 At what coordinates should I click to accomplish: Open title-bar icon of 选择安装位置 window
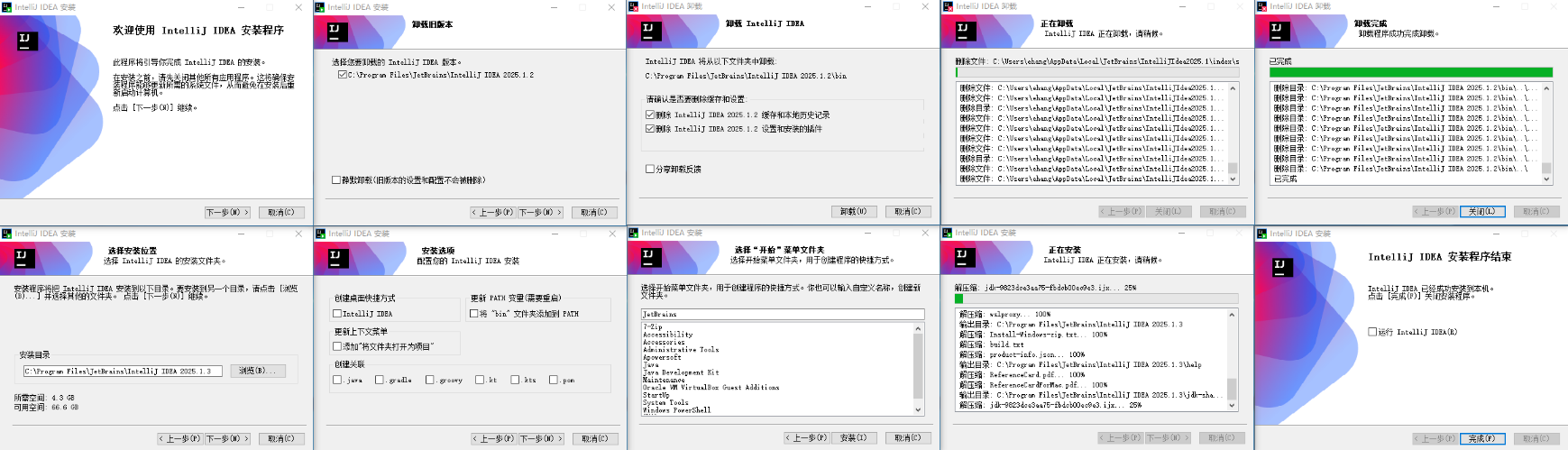(x=7, y=233)
